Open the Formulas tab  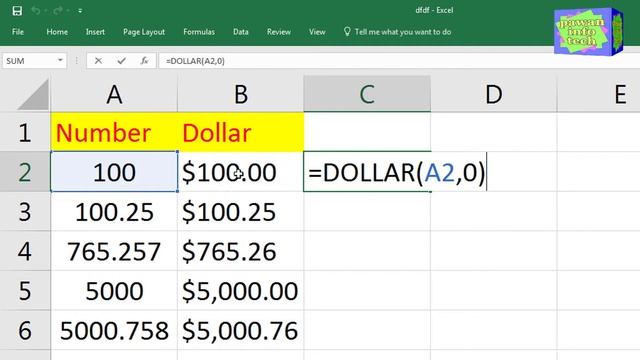coord(199,32)
